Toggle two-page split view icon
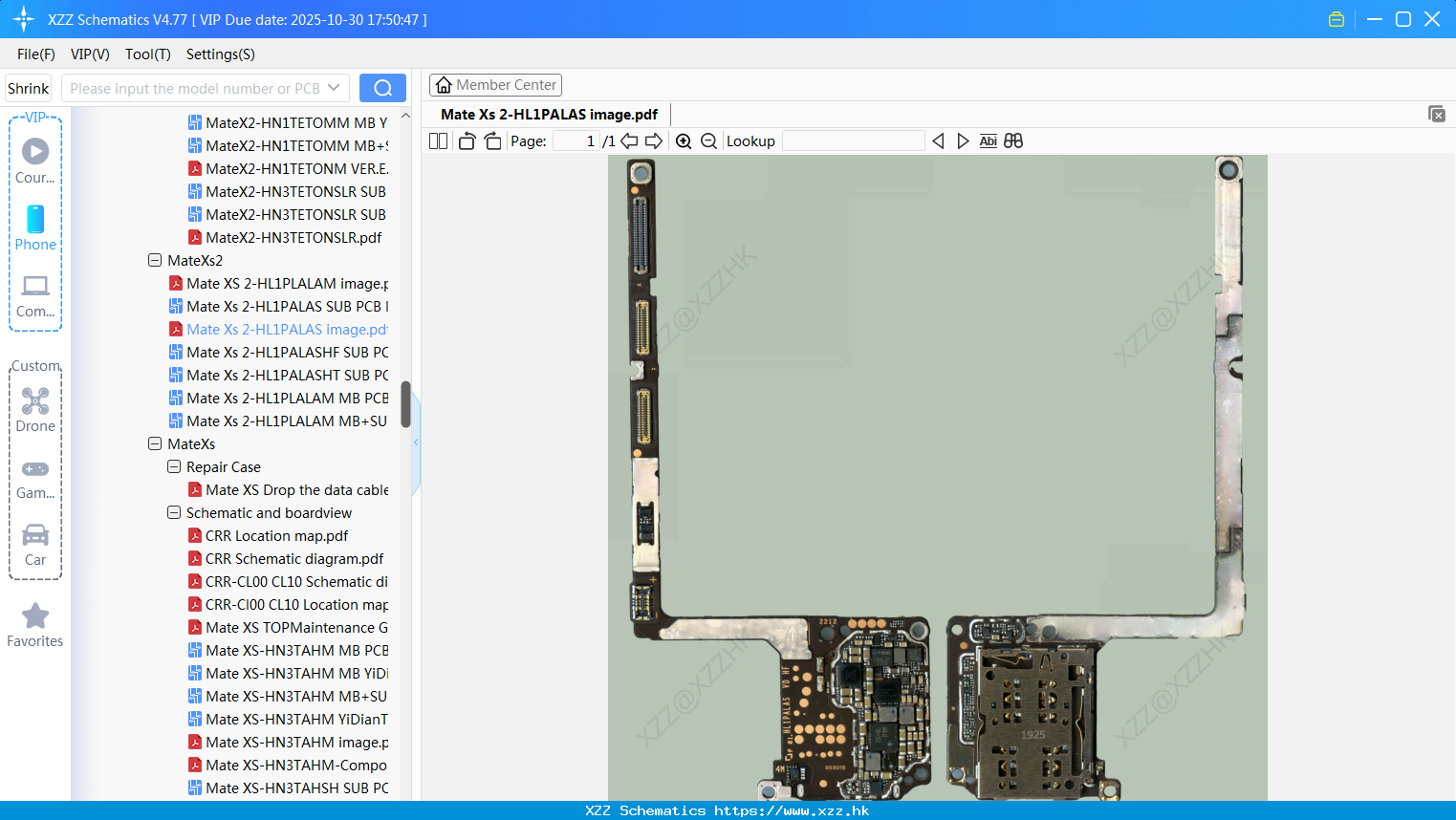Screen dimensions: 1456x820 [439, 141]
